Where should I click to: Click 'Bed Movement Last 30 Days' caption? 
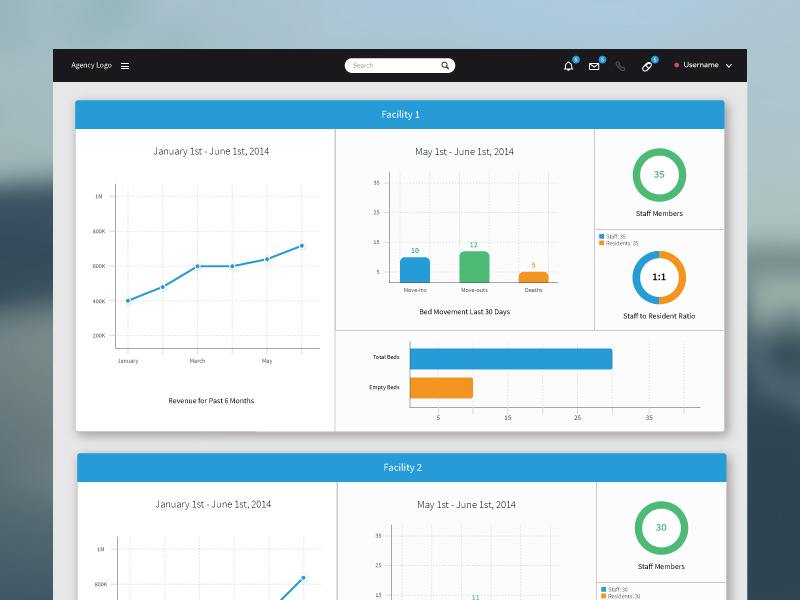[465, 312]
